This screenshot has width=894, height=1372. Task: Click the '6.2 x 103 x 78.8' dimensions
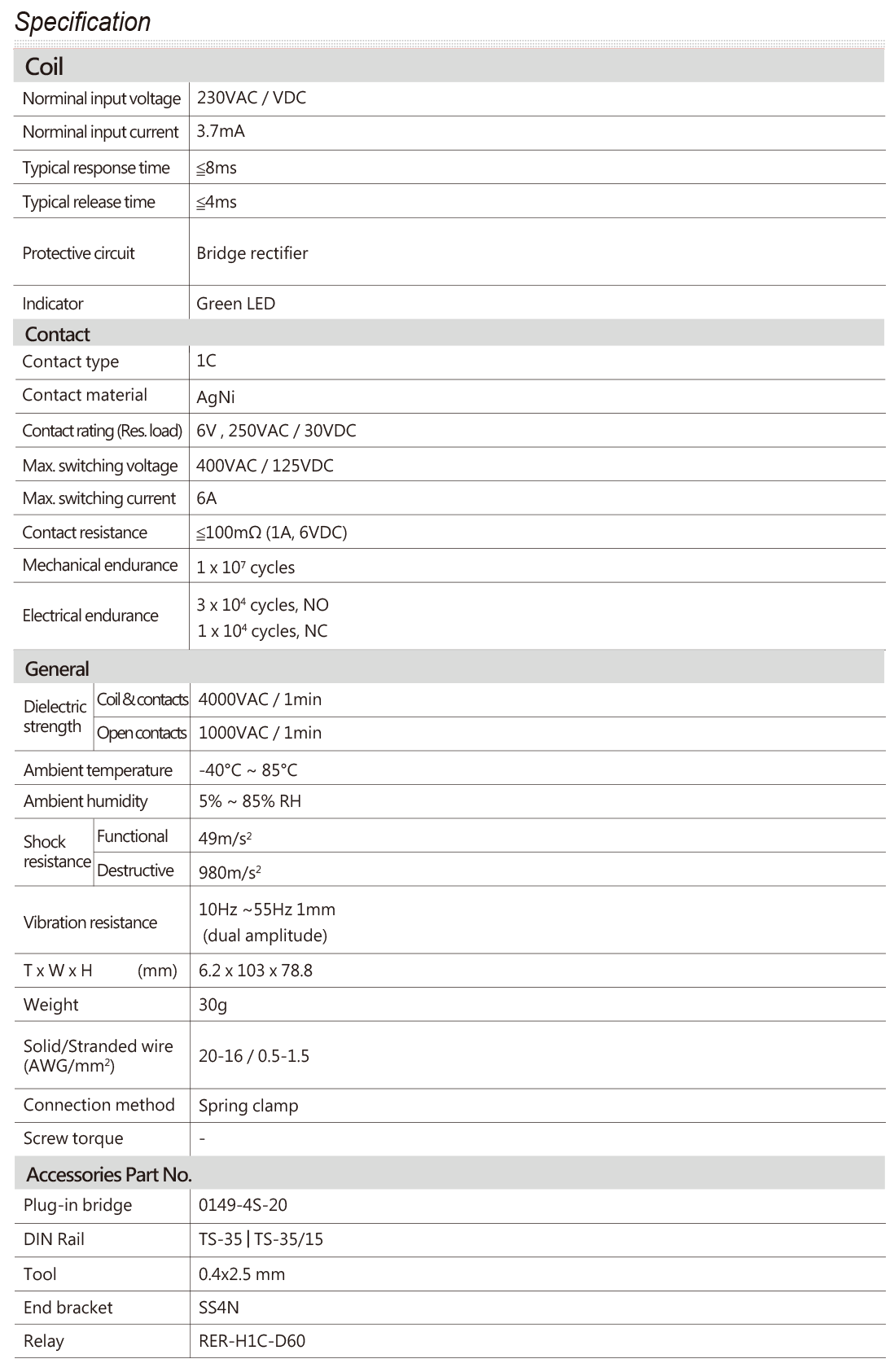tap(255, 971)
